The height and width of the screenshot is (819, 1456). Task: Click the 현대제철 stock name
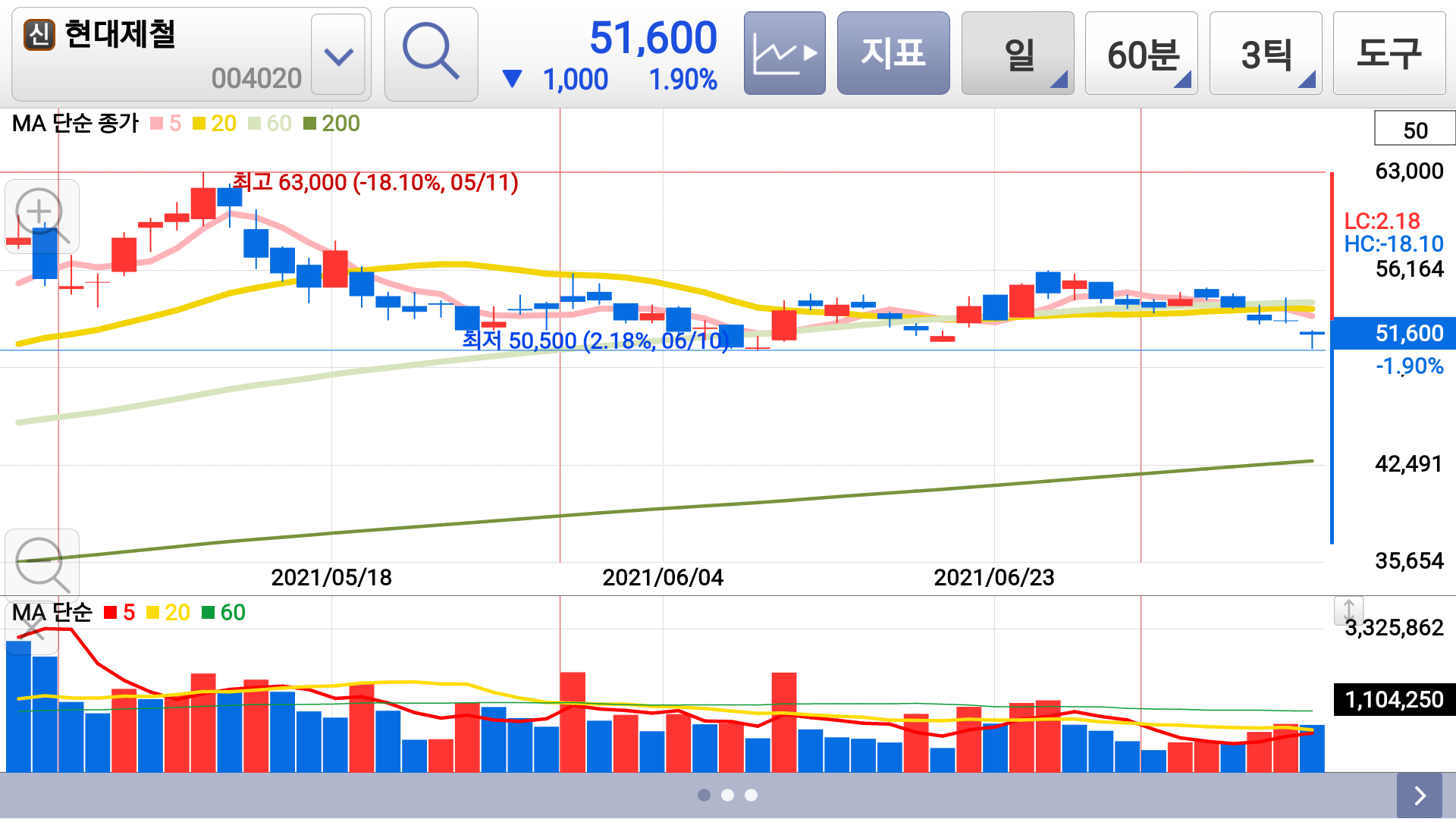(x=120, y=34)
